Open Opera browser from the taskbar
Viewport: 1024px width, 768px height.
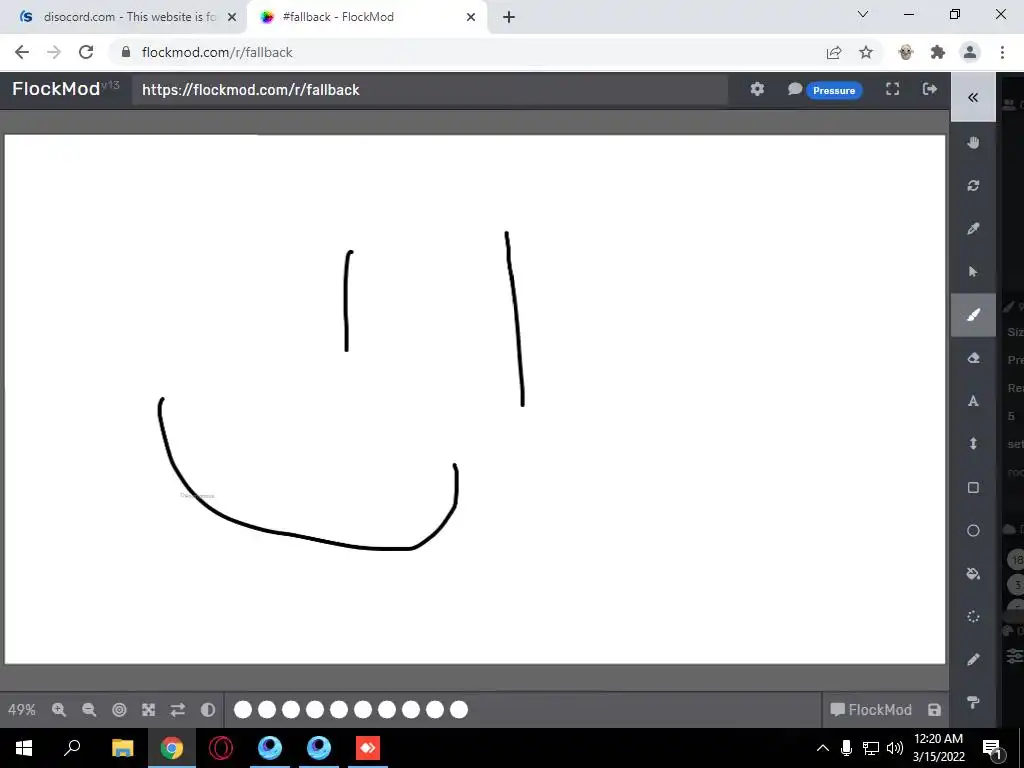coord(221,748)
